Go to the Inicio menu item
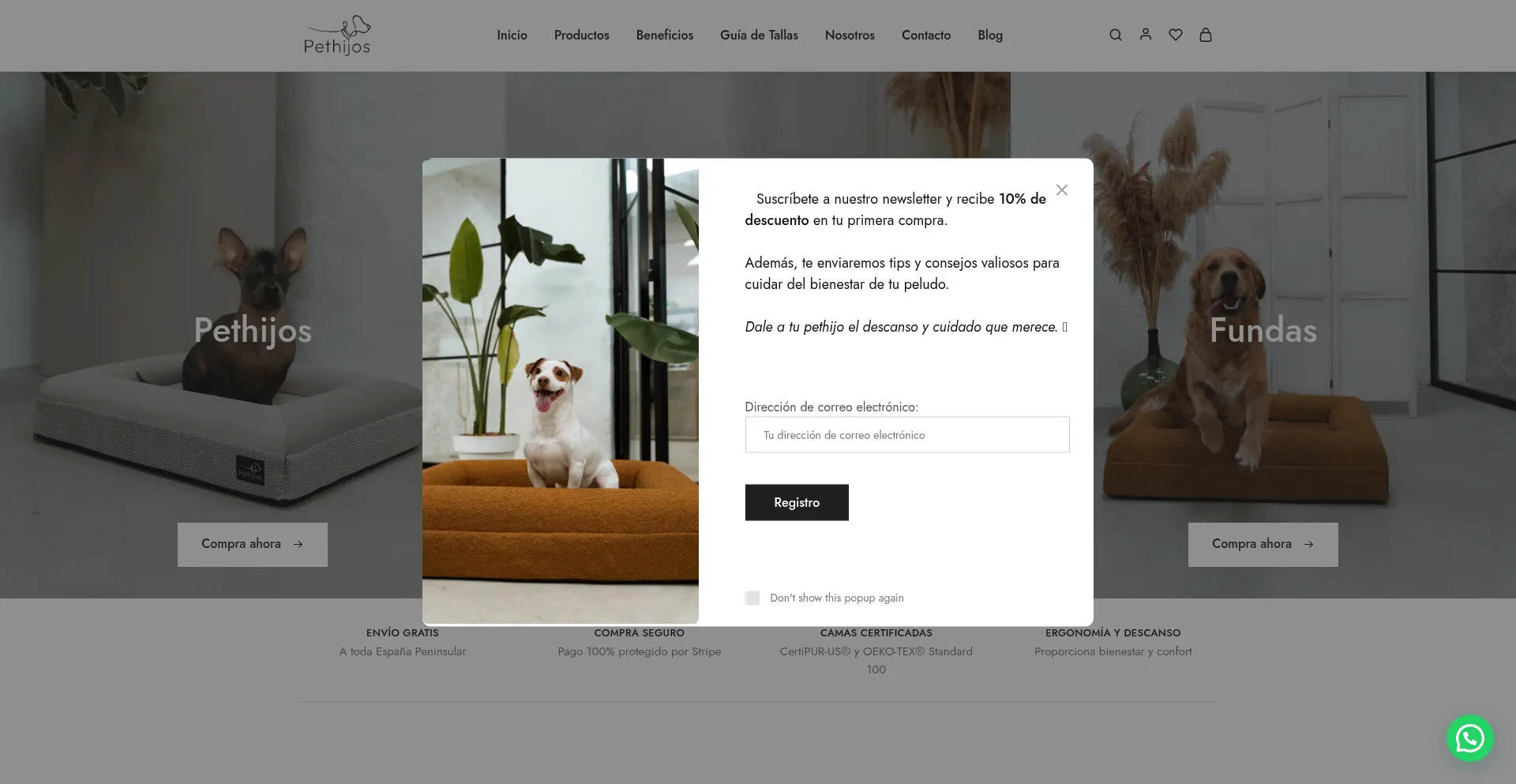The image size is (1516, 784). (512, 36)
